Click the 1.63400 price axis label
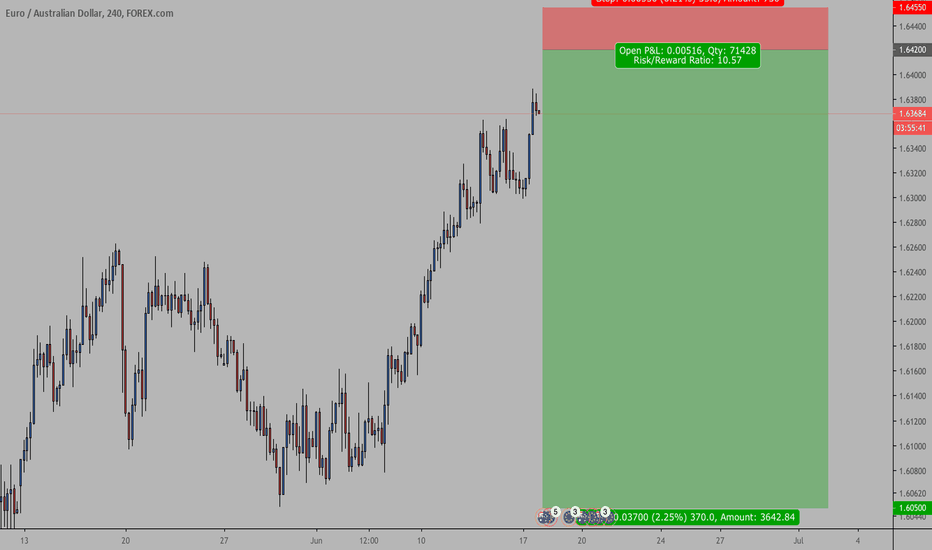 click(x=912, y=149)
